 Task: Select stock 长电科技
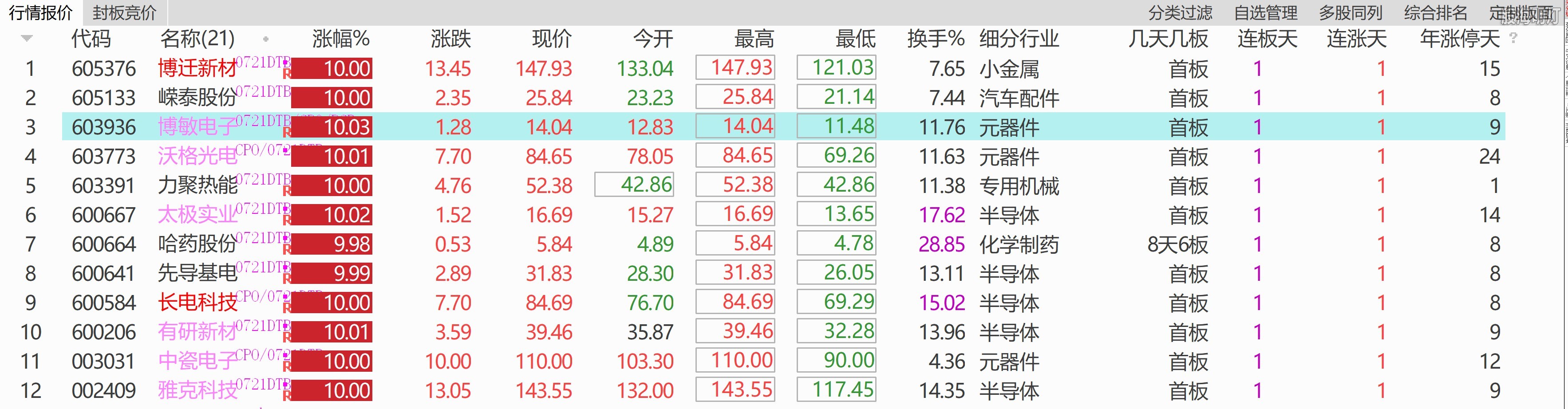[197, 302]
